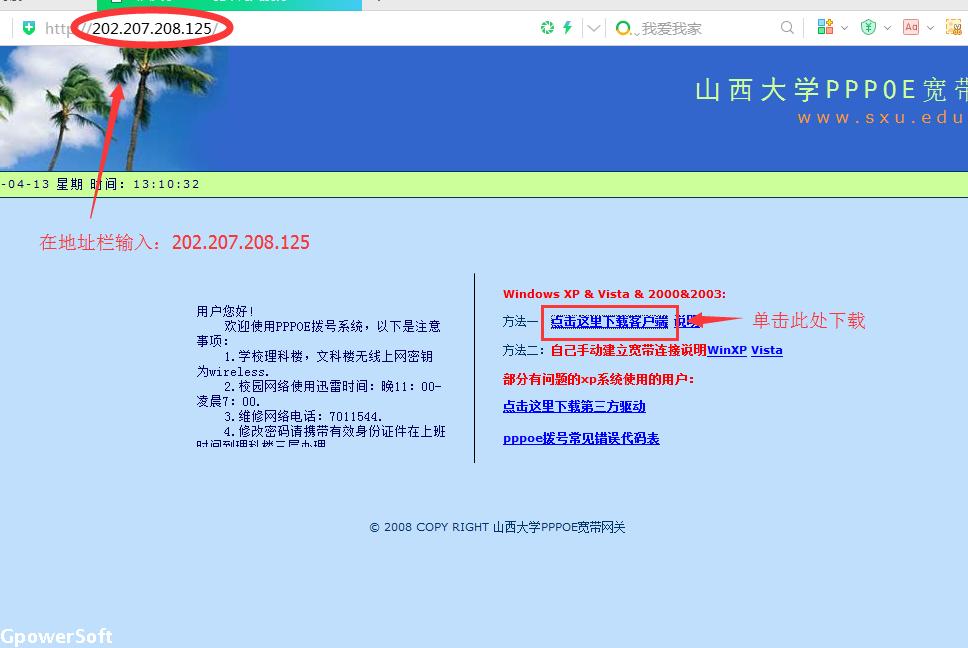
Task: Expand the address bar history dropdown arrow
Action: [595, 28]
